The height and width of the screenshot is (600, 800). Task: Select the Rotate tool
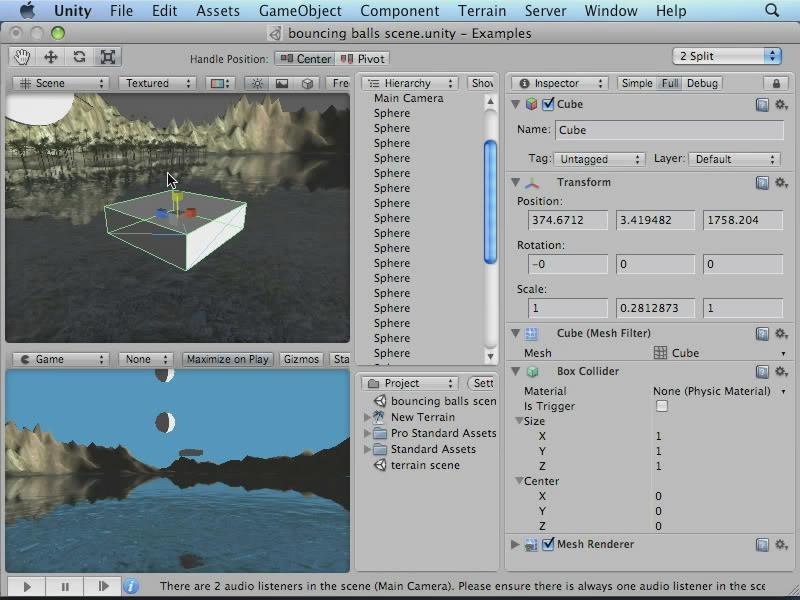pos(79,57)
